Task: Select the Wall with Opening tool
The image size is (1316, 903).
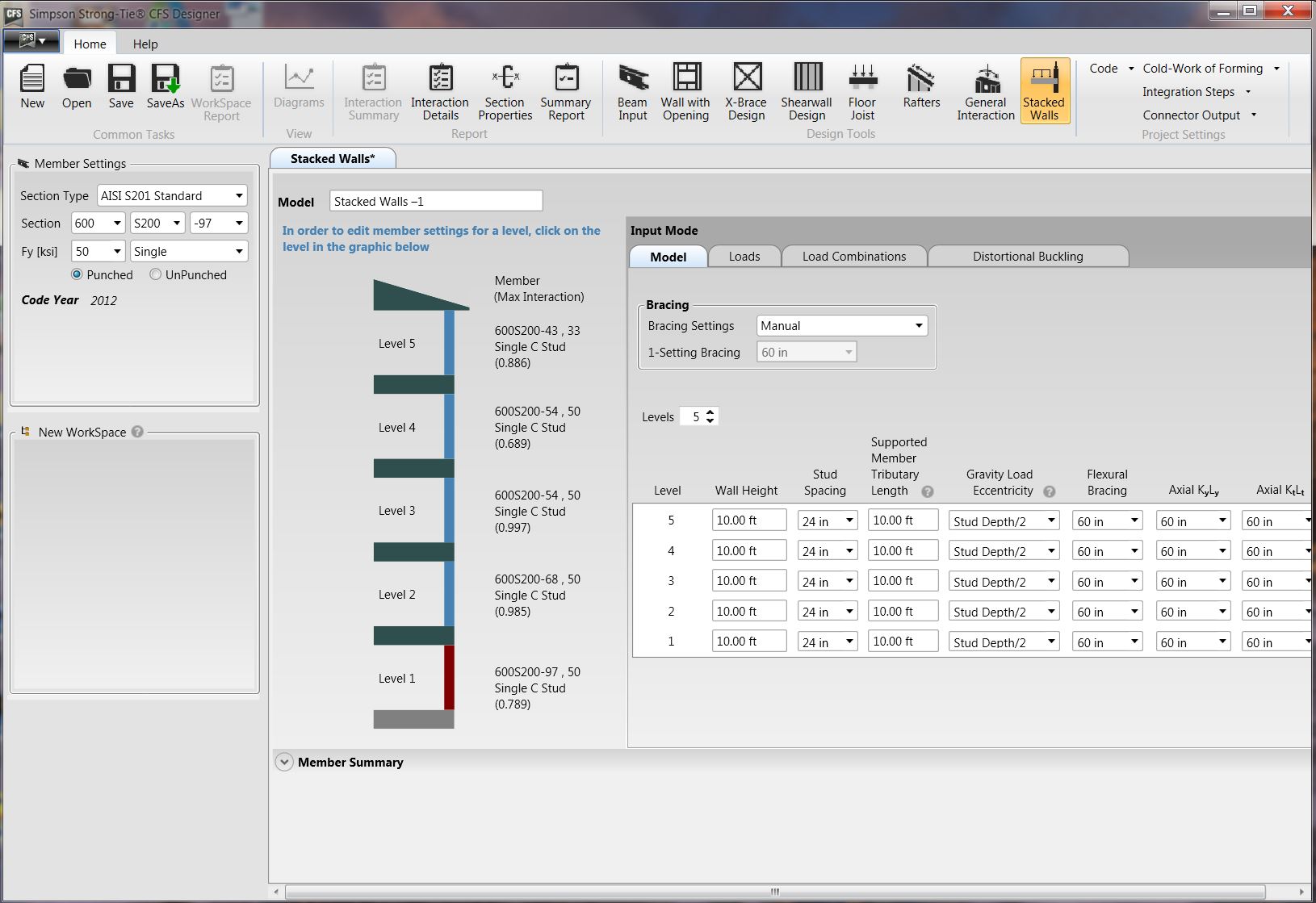Action: pyautogui.click(x=685, y=90)
